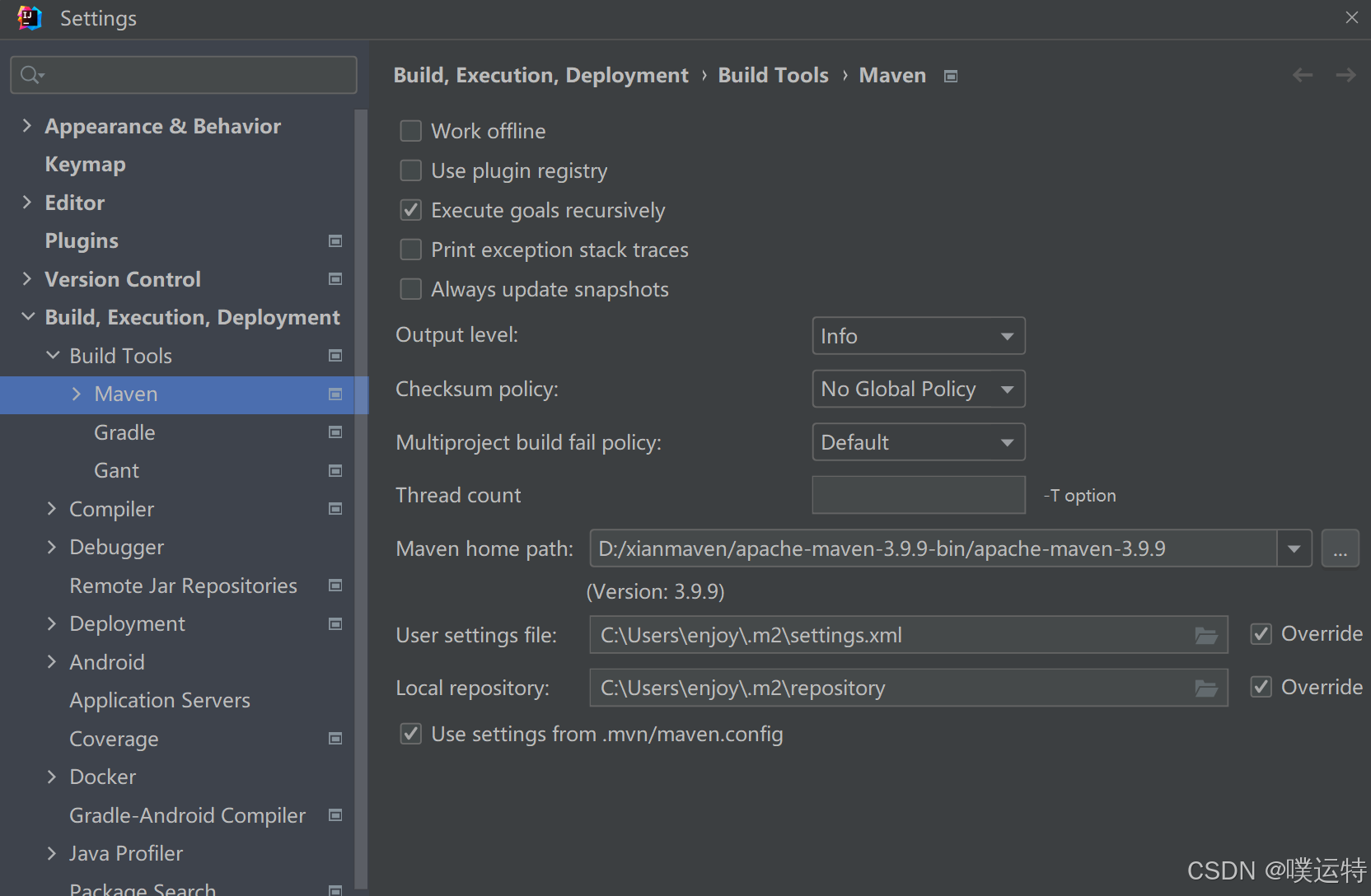
Task: Click project-level icon beside Remote Jar Repositories
Action: click(x=335, y=586)
